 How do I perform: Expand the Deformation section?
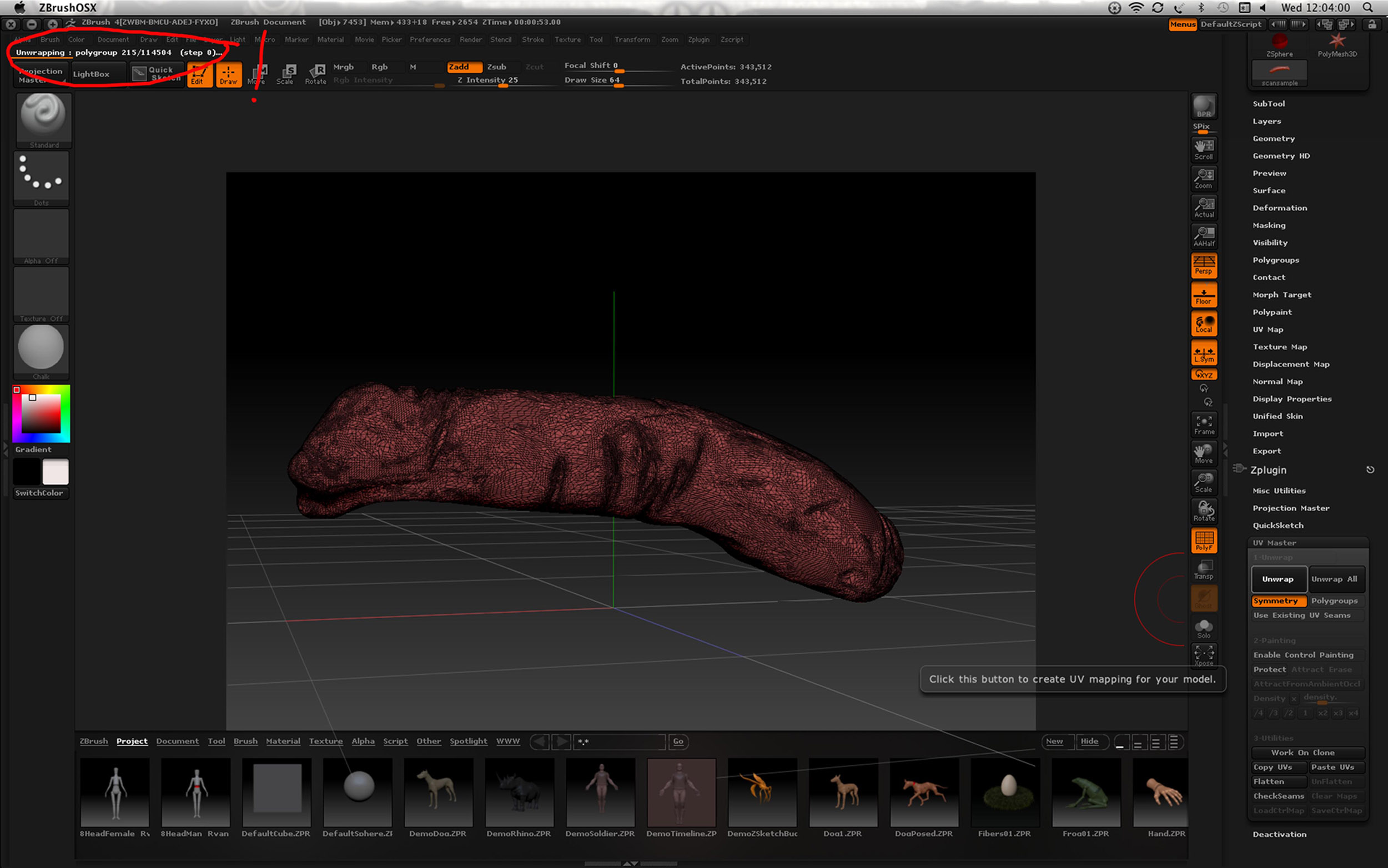[1280, 208]
